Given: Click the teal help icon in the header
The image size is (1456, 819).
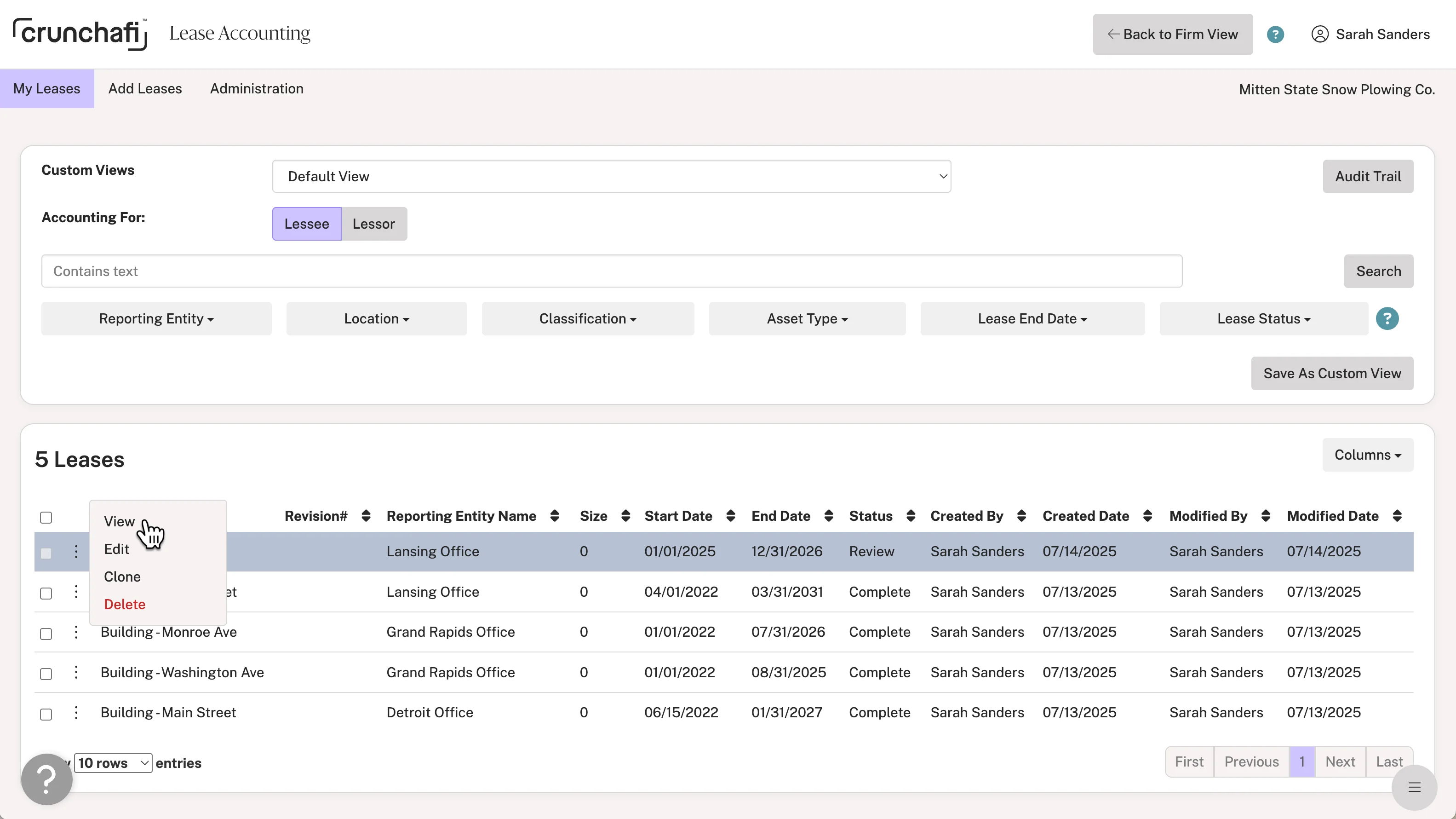Looking at the screenshot, I should coord(1275,35).
